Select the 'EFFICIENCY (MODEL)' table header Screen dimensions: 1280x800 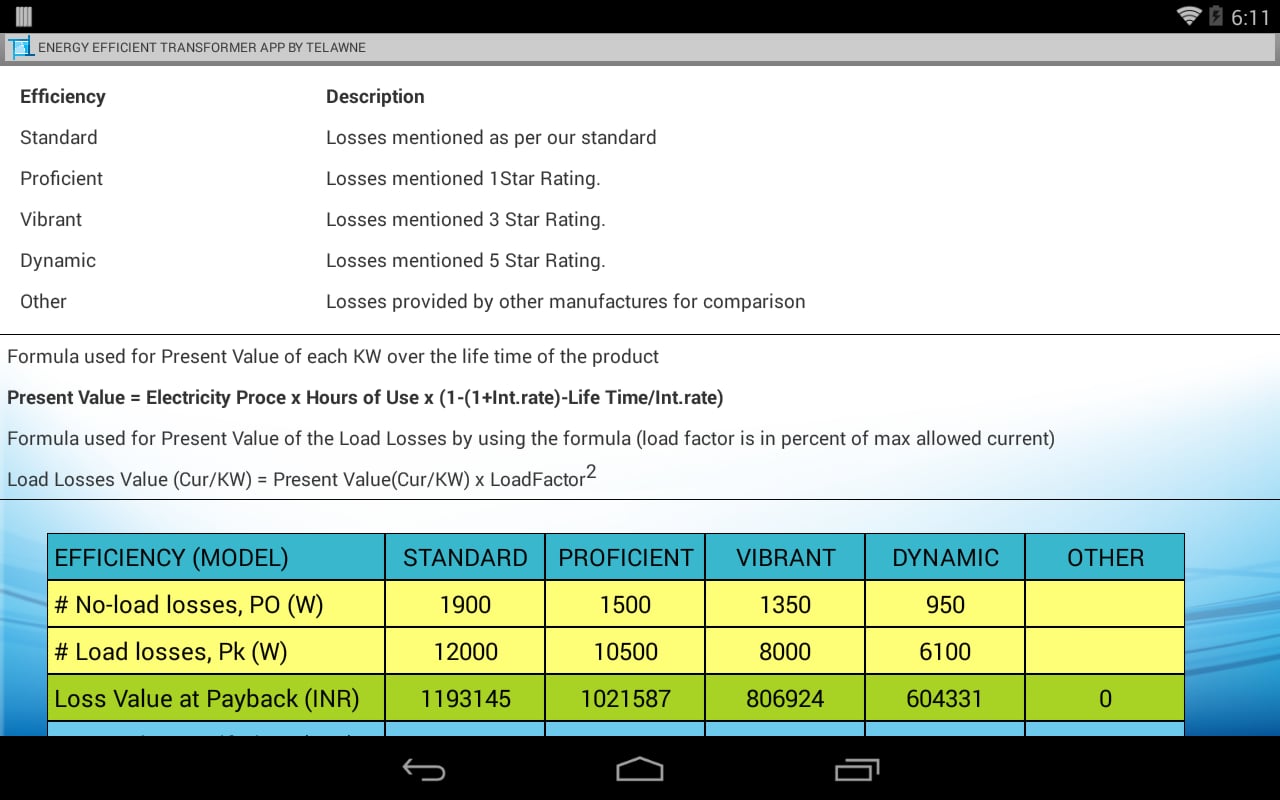(216, 557)
